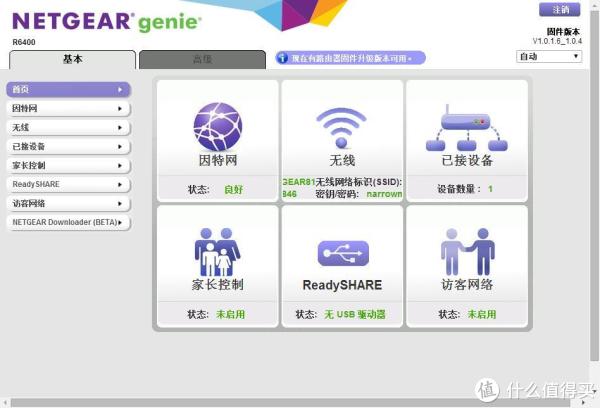Viewport: 600px width, 408px height.
Task: Click the firmware upgrade available notice
Action: [x=351, y=58]
